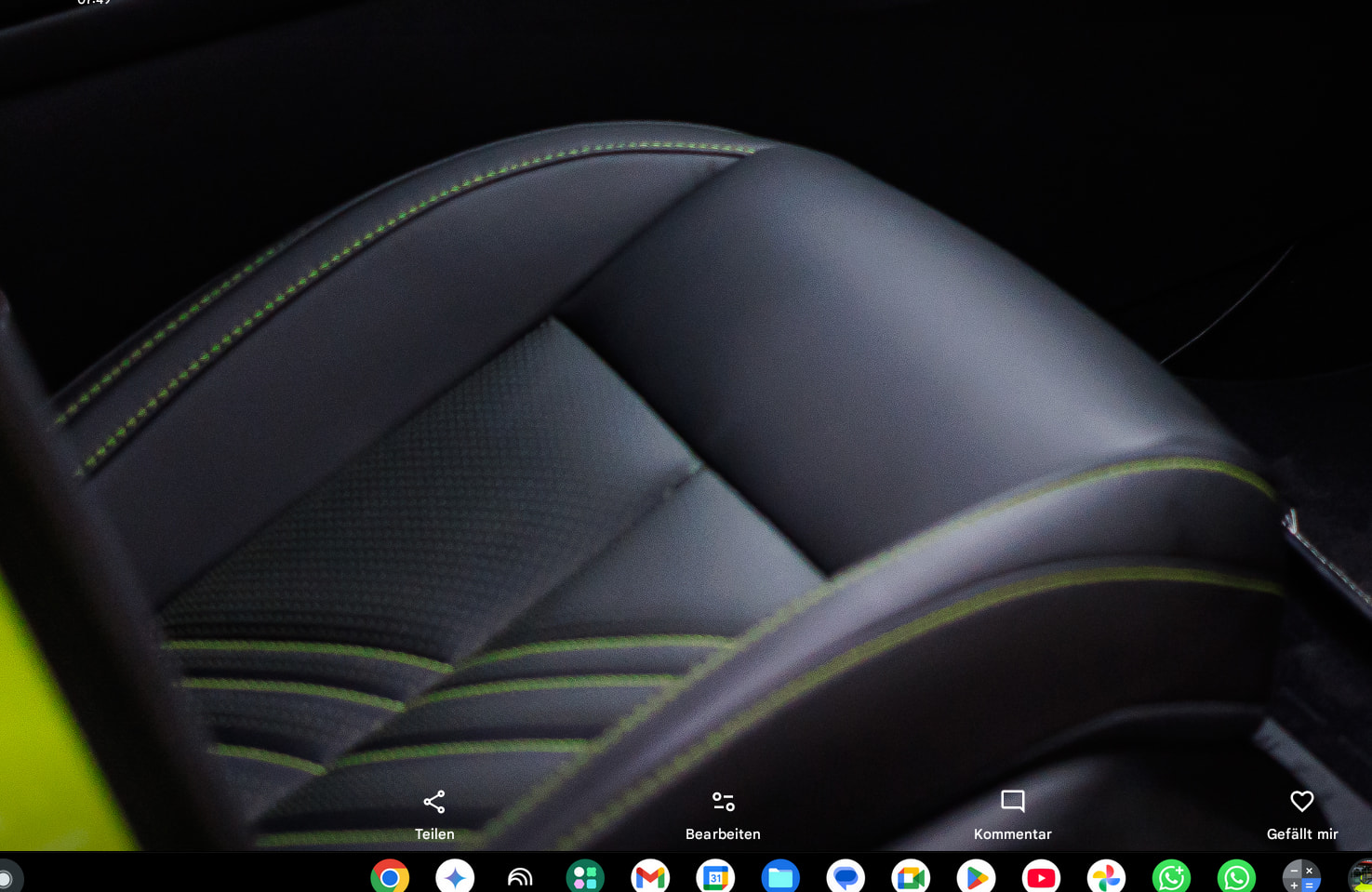Open the regular WhatsApp app
The width and height of the screenshot is (1372, 892).
1236,877
